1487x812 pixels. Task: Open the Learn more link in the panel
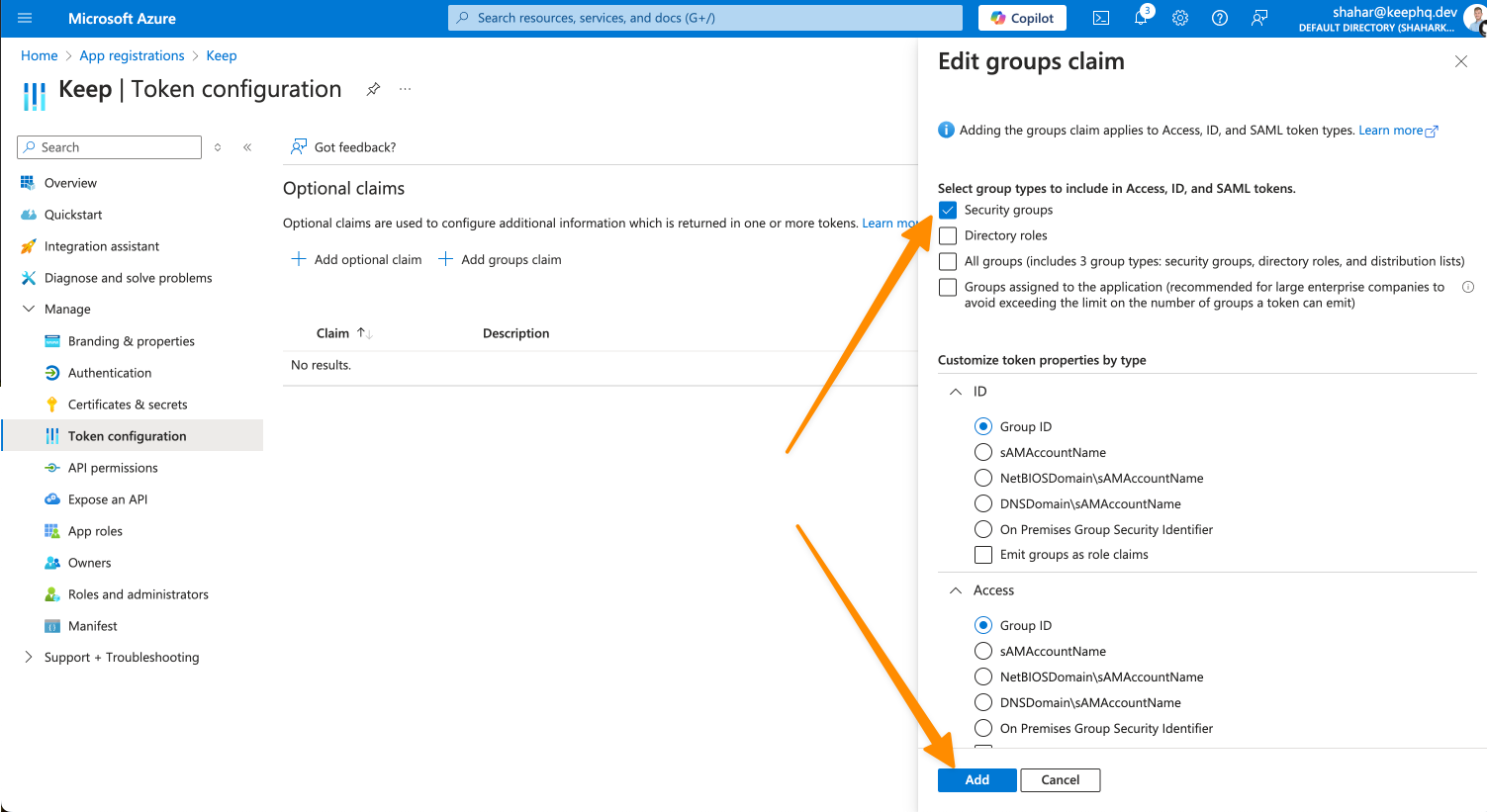coord(1398,131)
